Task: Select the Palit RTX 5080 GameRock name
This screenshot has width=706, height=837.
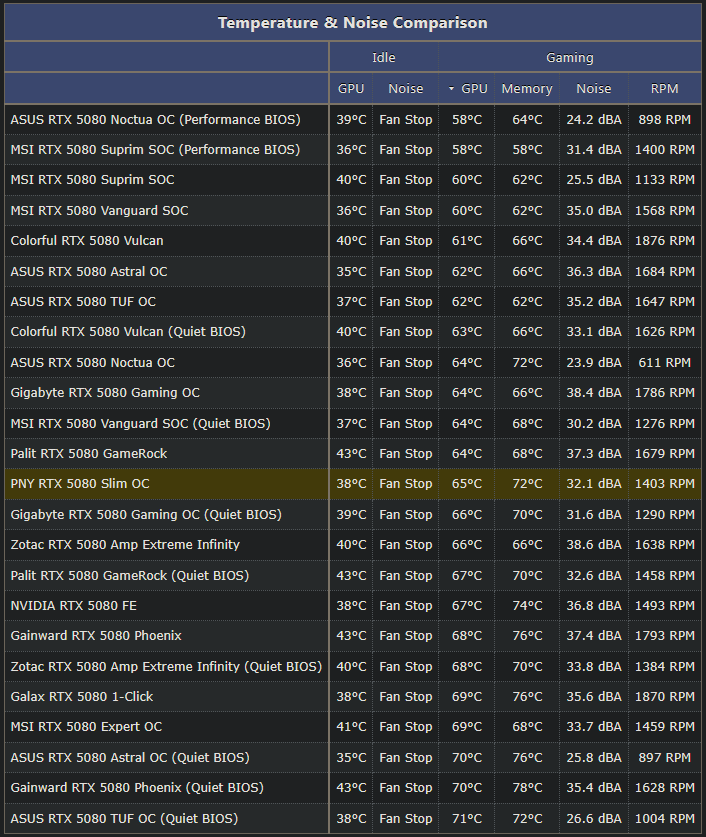Action: [89, 454]
